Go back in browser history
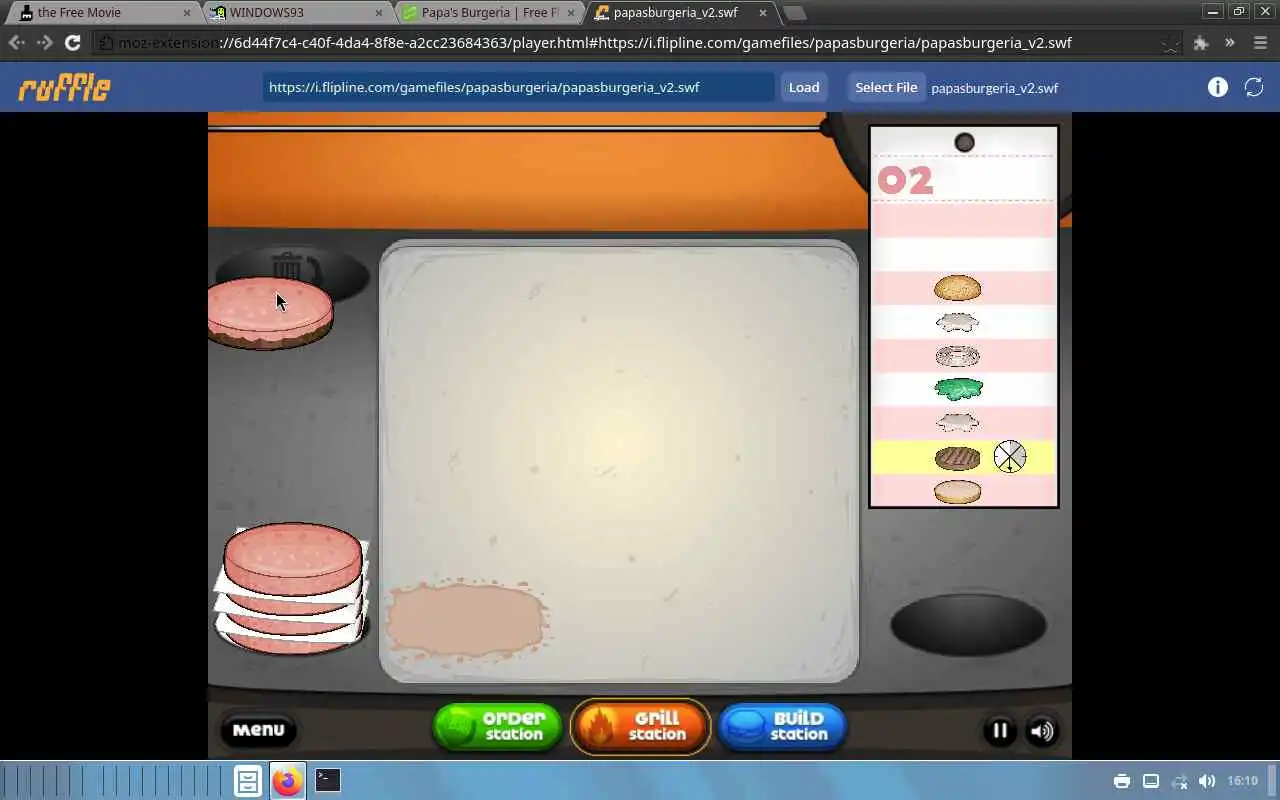The height and width of the screenshot is (800, 1280). tap(17, 43)
